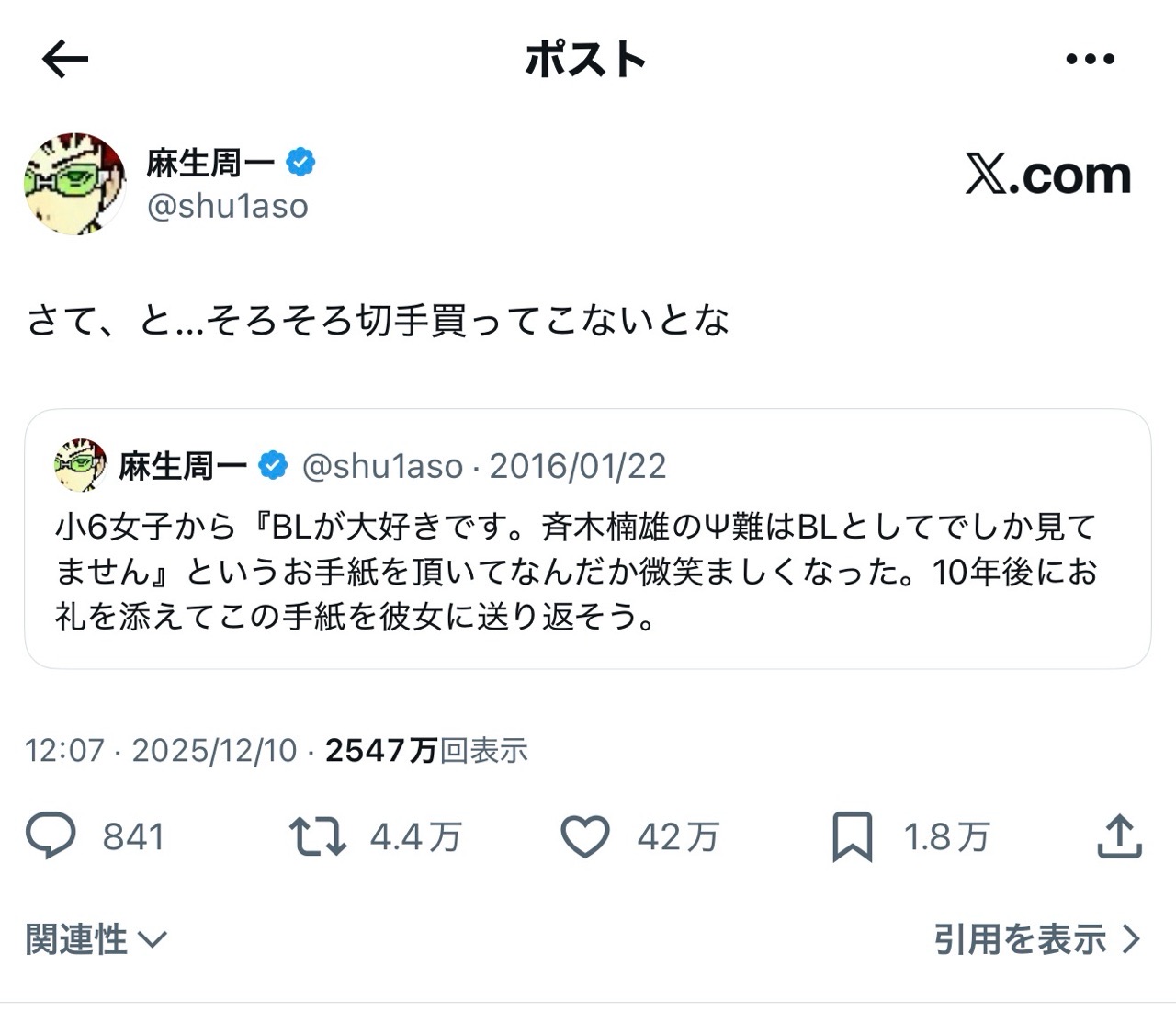
Task: Tap the 42万 likes count
Action: 678,837
